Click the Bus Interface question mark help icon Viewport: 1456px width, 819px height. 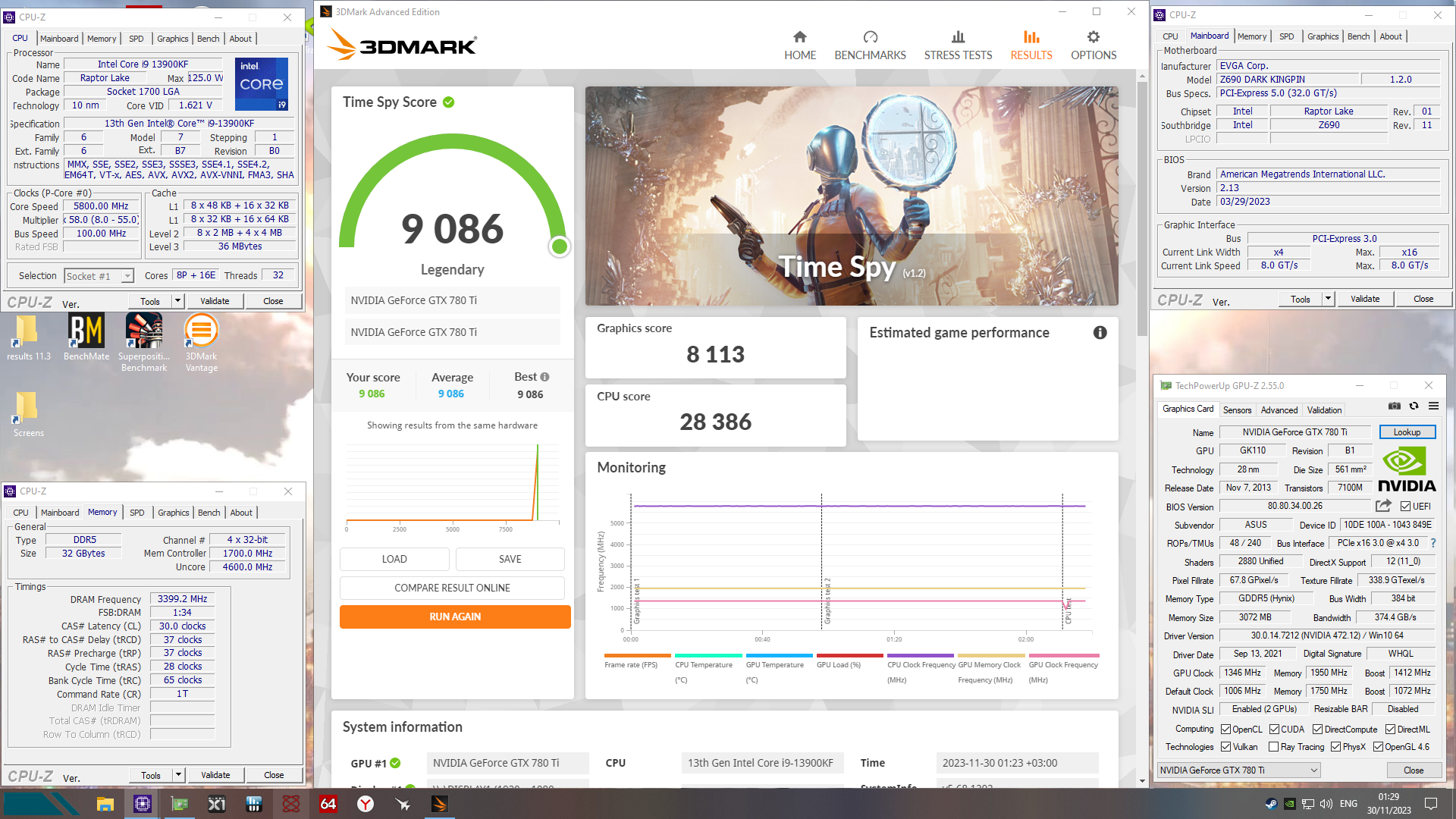pos(1432,543)
